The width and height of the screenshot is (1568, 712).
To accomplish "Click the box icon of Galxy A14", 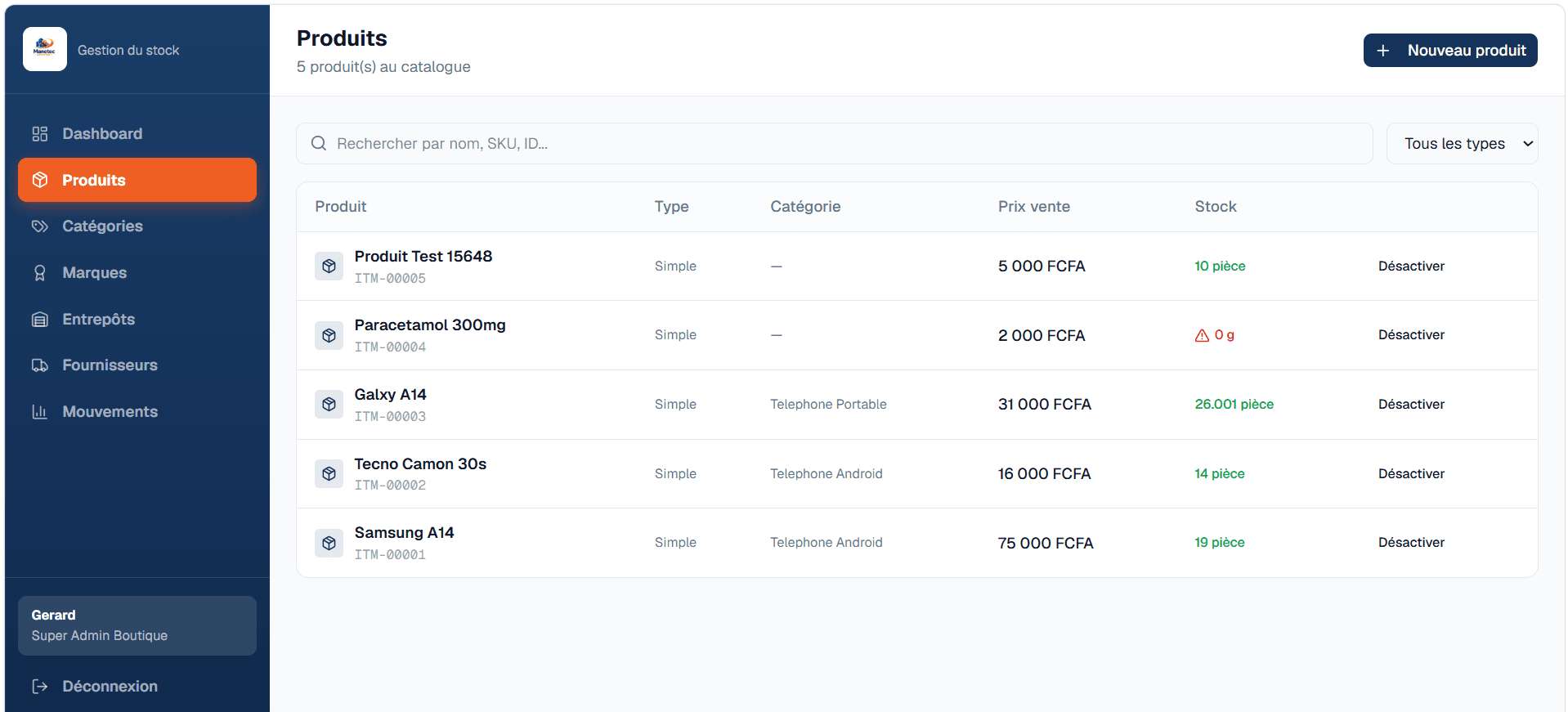I will pyautogui.click(x=329, y=405).
